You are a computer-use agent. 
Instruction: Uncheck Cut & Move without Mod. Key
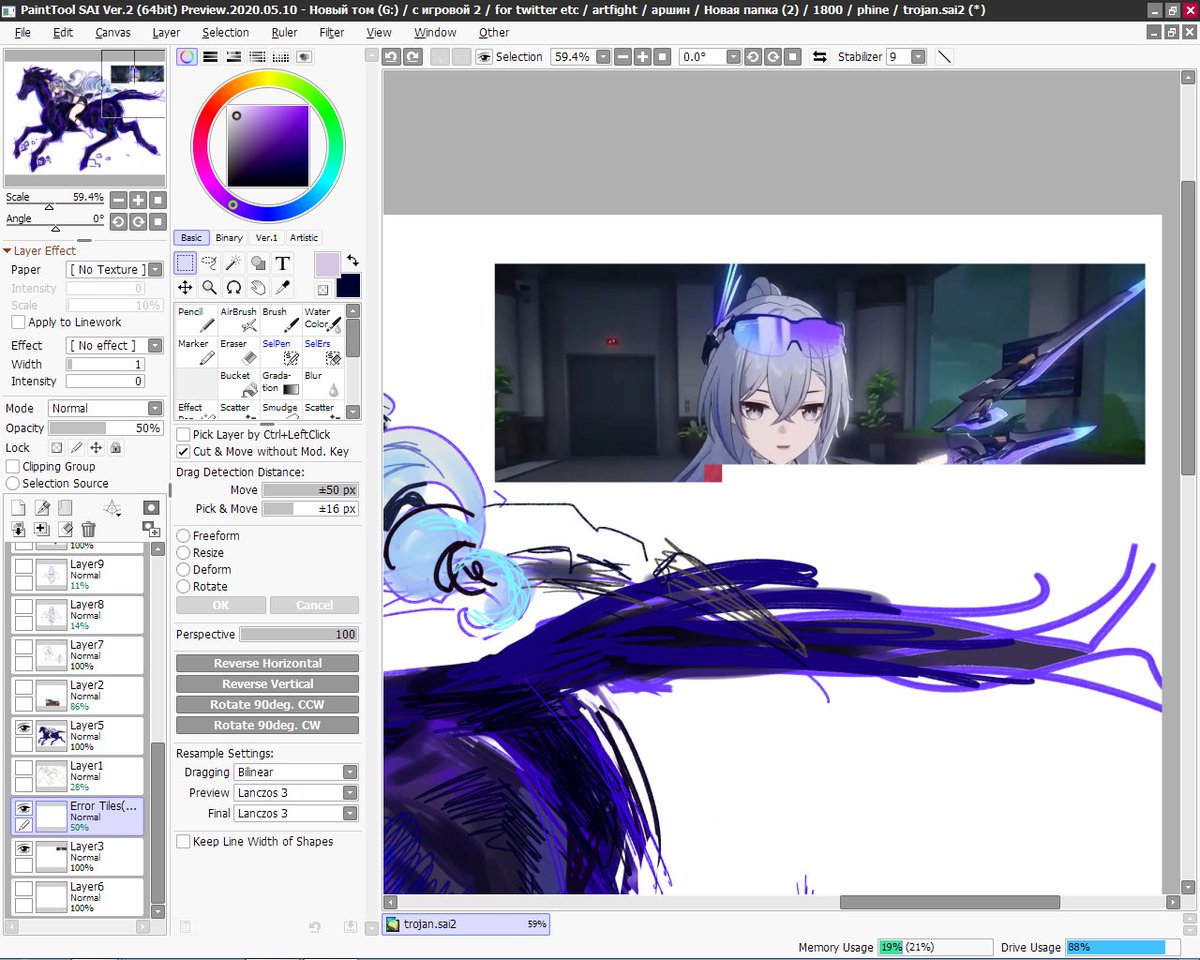(x=183, y=452)
